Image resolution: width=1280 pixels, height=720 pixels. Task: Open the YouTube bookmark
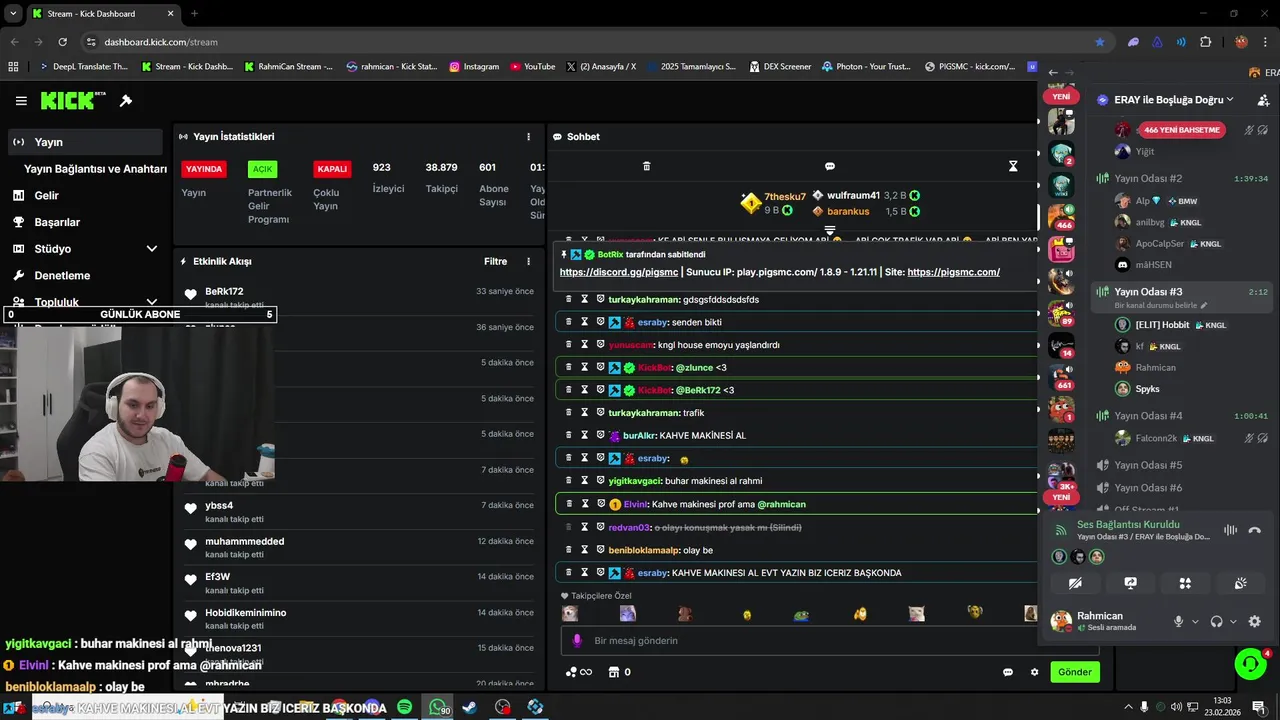(532, 67)
